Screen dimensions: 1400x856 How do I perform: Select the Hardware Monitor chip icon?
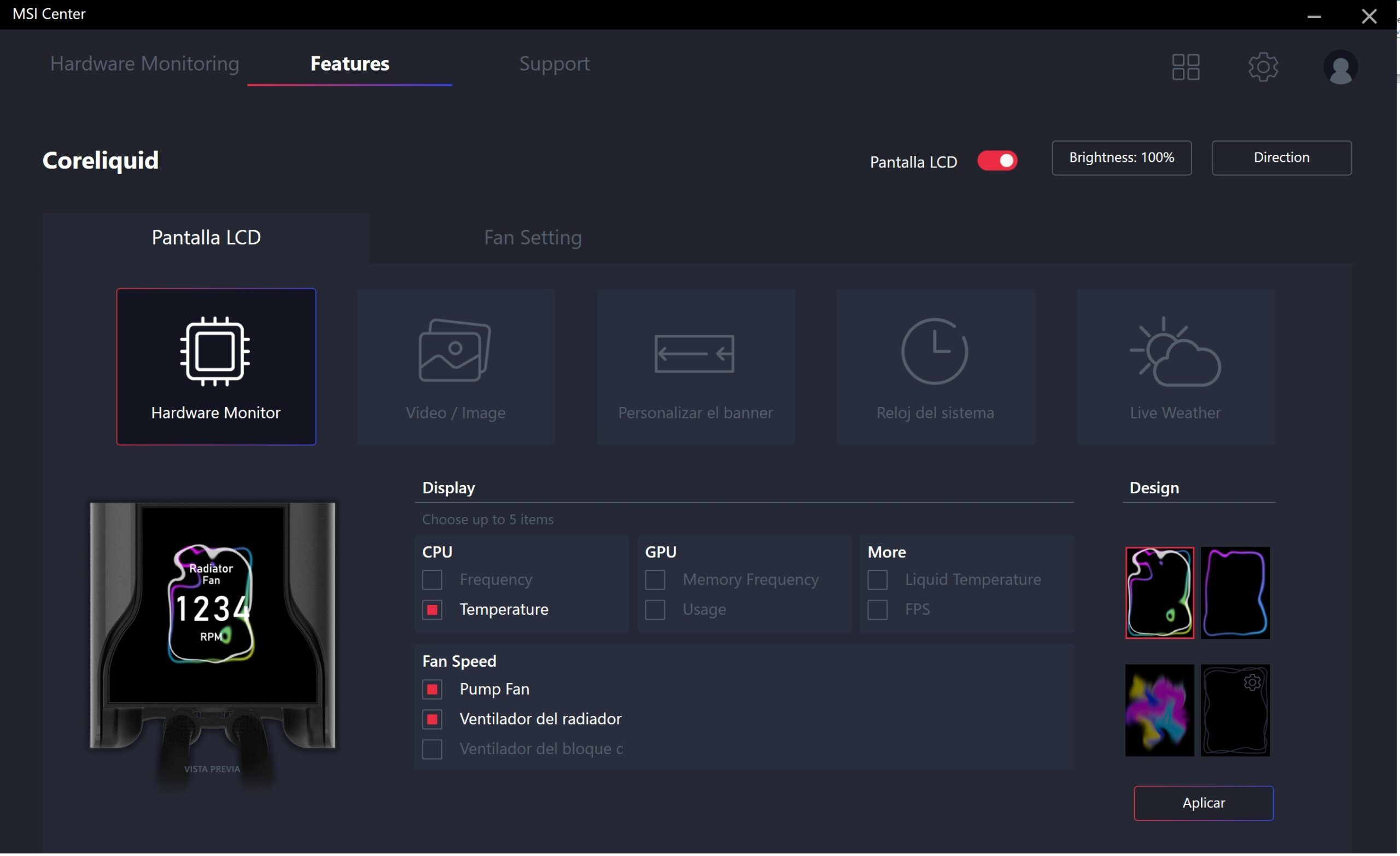pyautogui.click(x=215, y=351)
